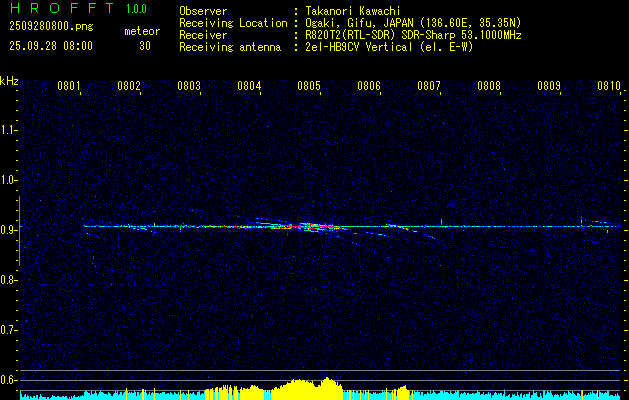Click the Observer field label

203,11
